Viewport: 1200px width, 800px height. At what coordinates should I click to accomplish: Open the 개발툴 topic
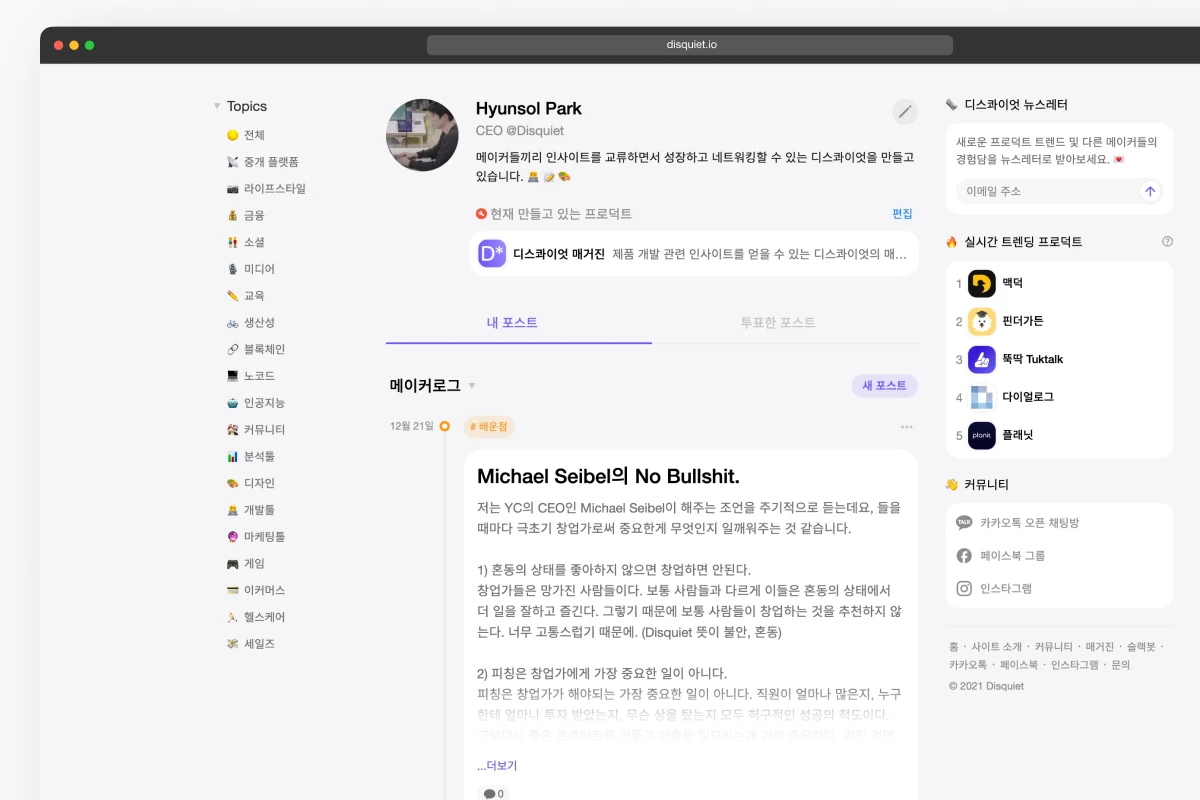click(x=251, y=510)
